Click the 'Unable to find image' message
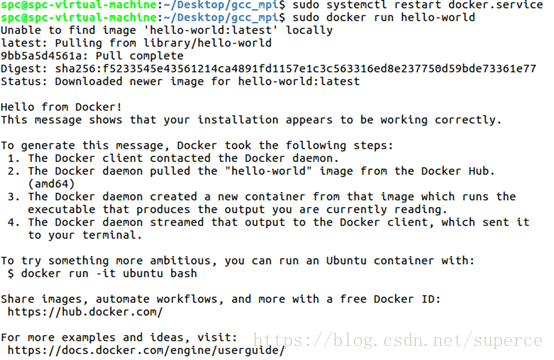554x360 pixels. 166,30
